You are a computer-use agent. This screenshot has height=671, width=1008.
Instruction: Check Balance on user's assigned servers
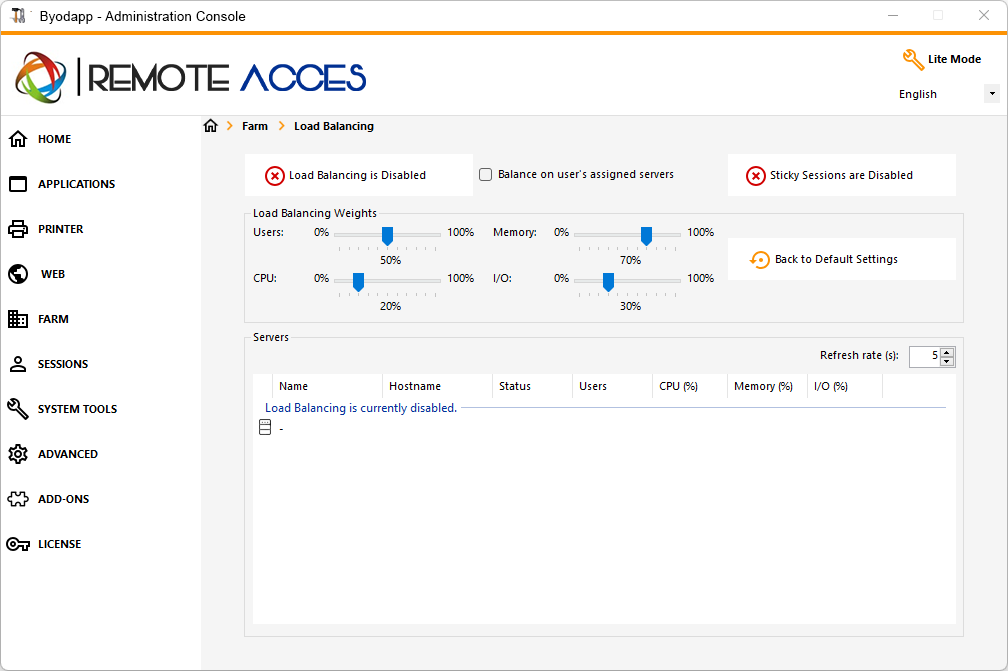point(486,174)
